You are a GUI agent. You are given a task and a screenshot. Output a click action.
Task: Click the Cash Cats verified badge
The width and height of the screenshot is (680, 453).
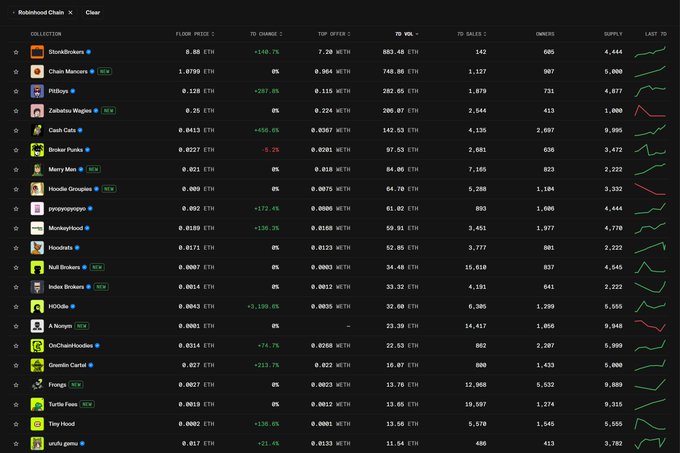click(x=80, y=130)
